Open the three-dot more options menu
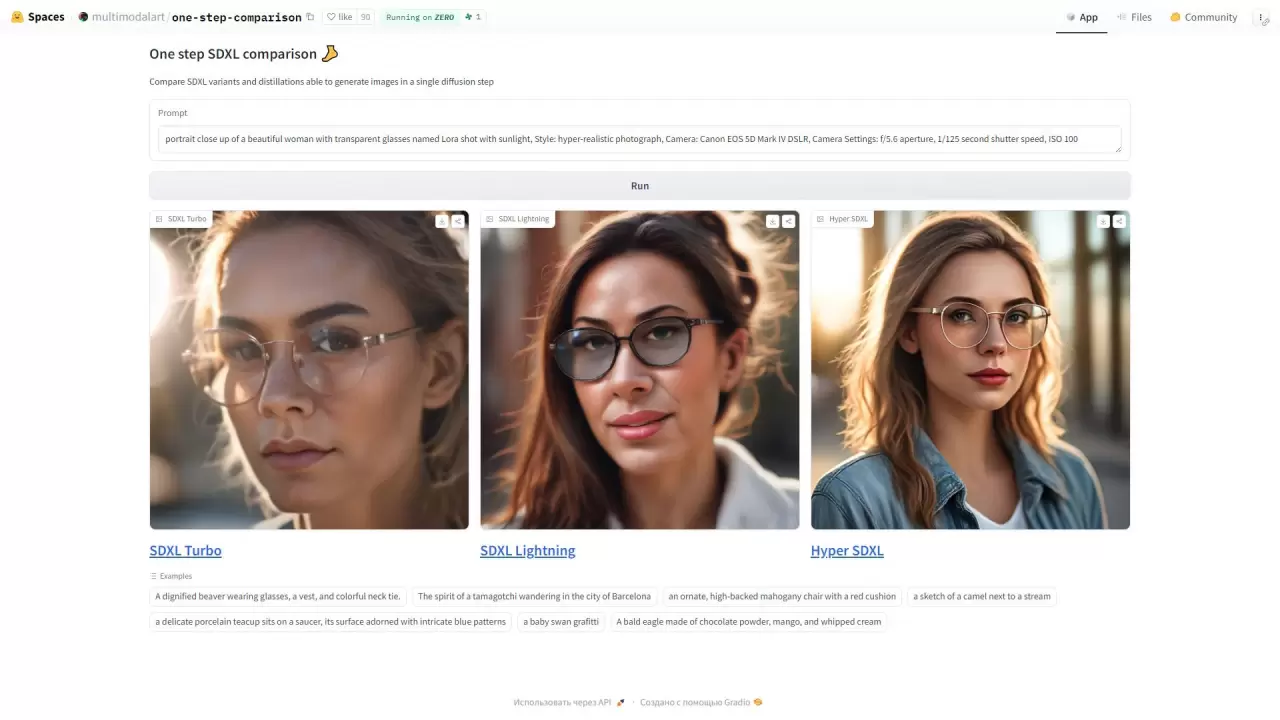Screen dimensions: 1280x720 [1261, 17]
